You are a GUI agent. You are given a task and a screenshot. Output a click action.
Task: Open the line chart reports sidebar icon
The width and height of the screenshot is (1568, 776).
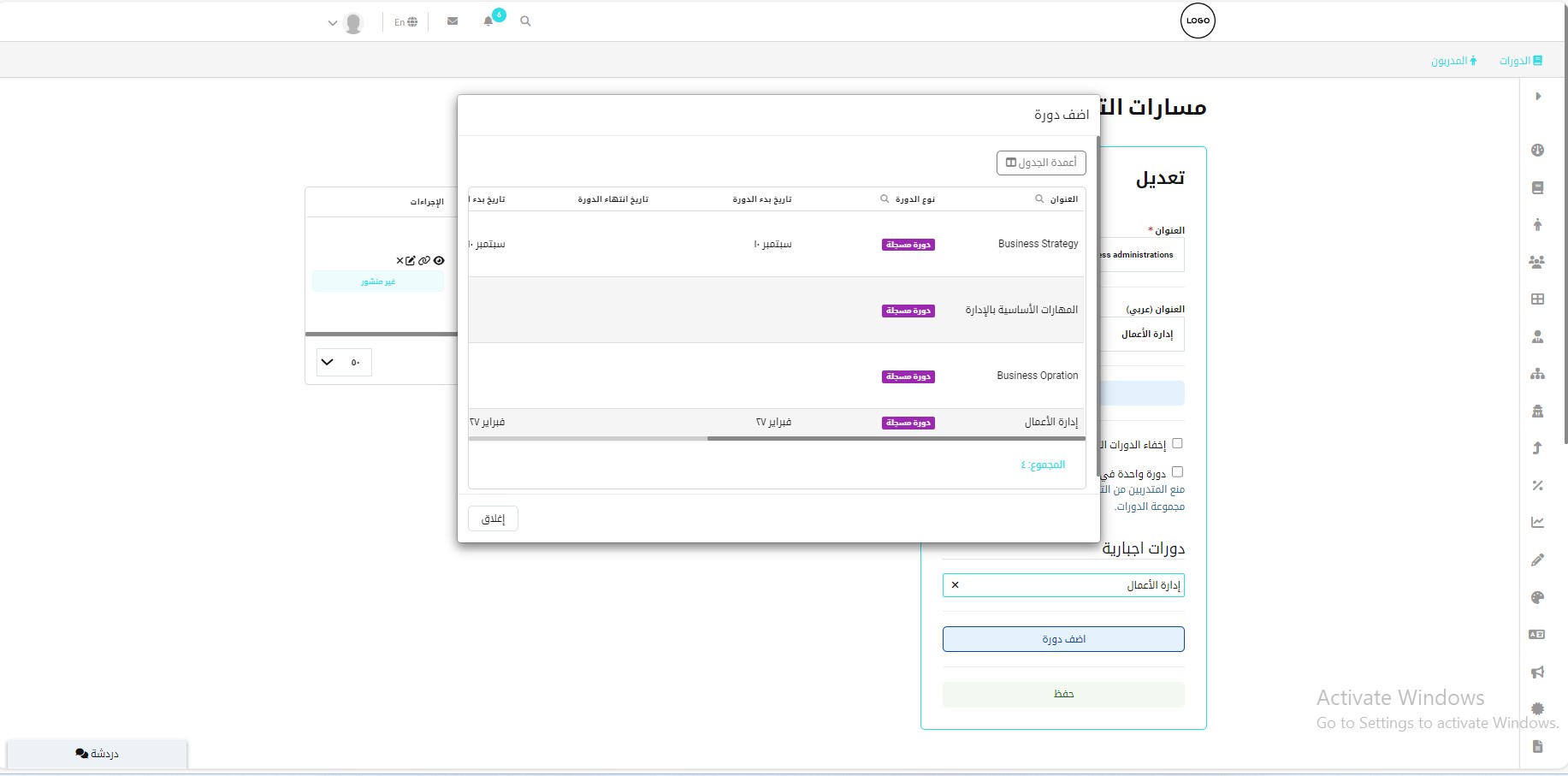pyautogui.click(x=1537, y=523)
